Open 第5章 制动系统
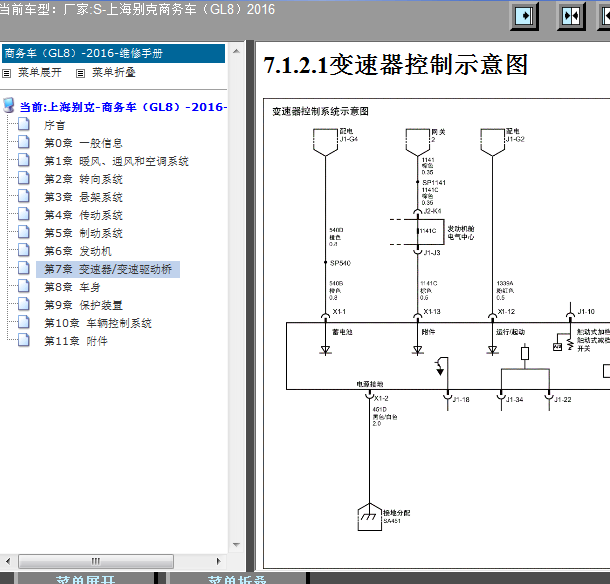610x584 pixels. [83, 233]
